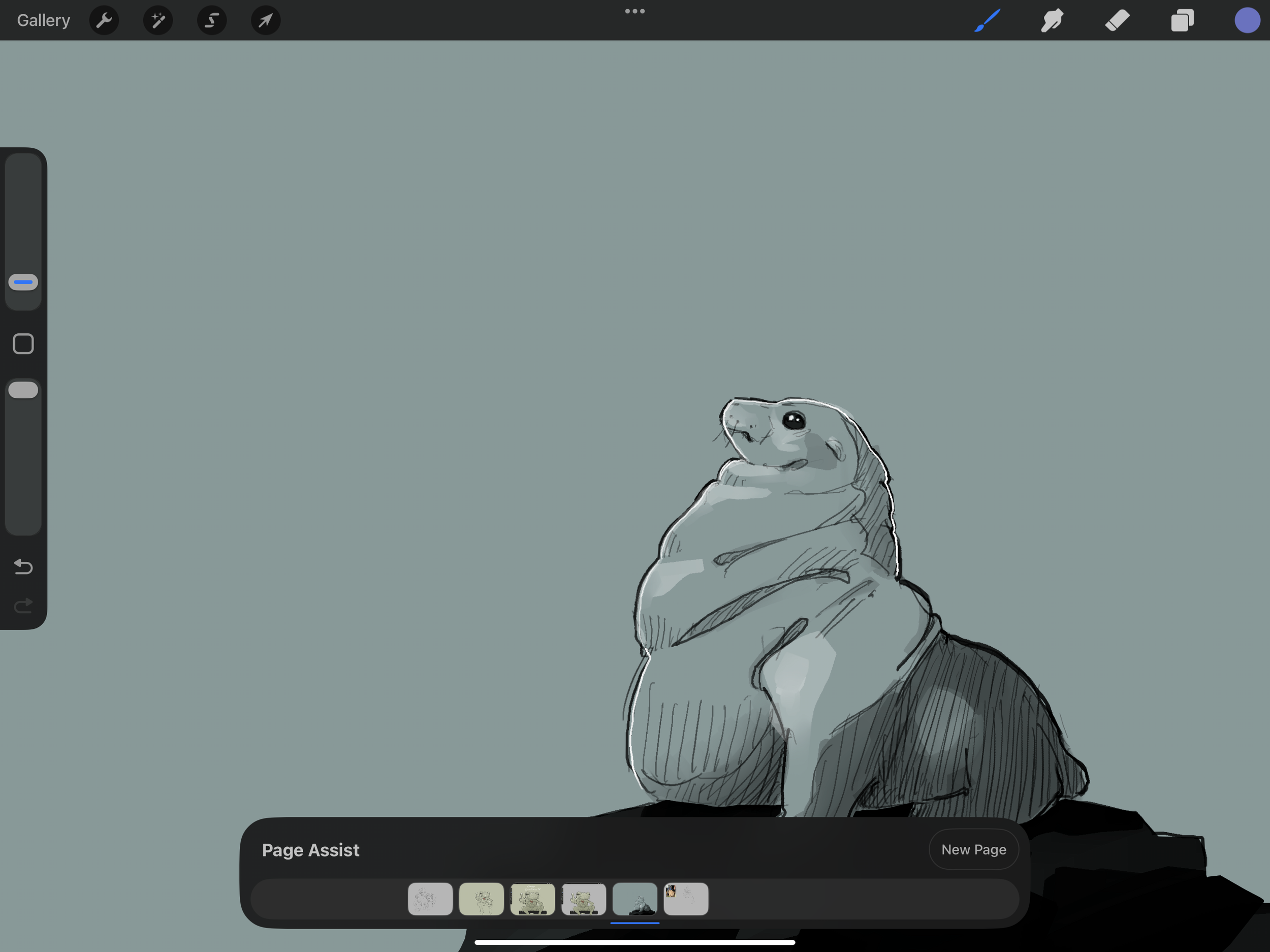Open the three-dot multitasking menu
Image resolution: width=1270 pixels, height=952 pixels.
tap(634, 11)
